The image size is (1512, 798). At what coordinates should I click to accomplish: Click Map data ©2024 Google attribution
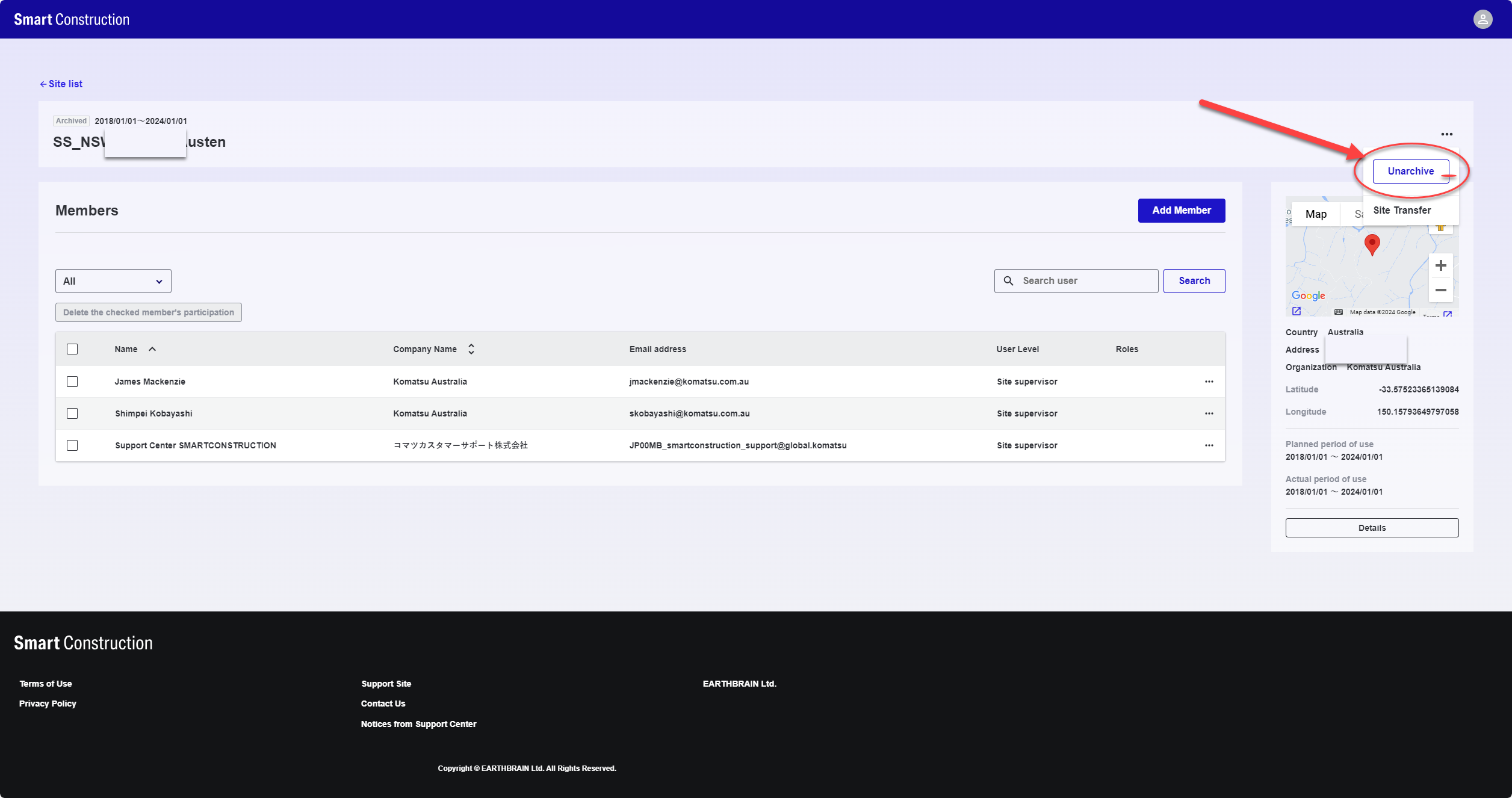click(x=1382, y=312)
